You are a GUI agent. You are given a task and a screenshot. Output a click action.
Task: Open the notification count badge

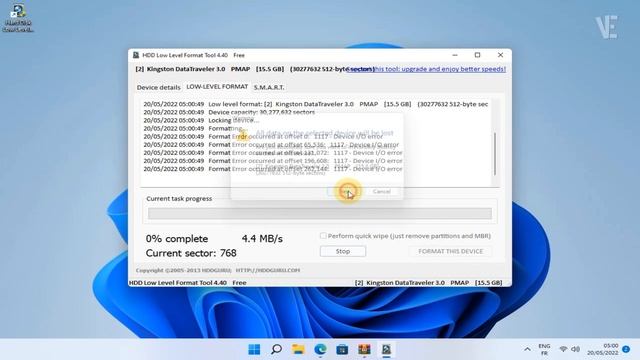[626, 349]
